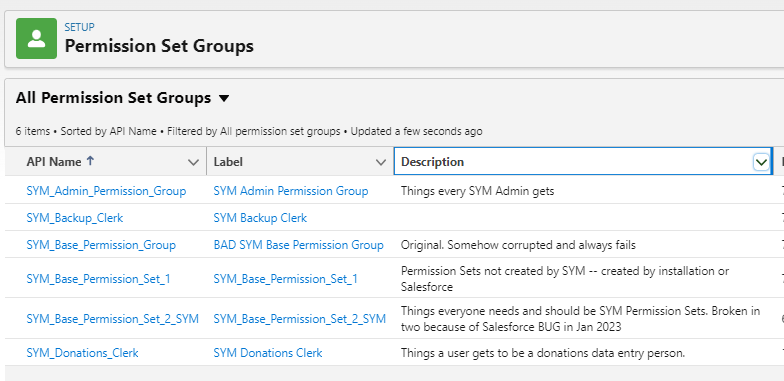The width and height of the screenshot is (784, 381).
Task: Click the SYM Backup Clerk label link
Action: 260,218
